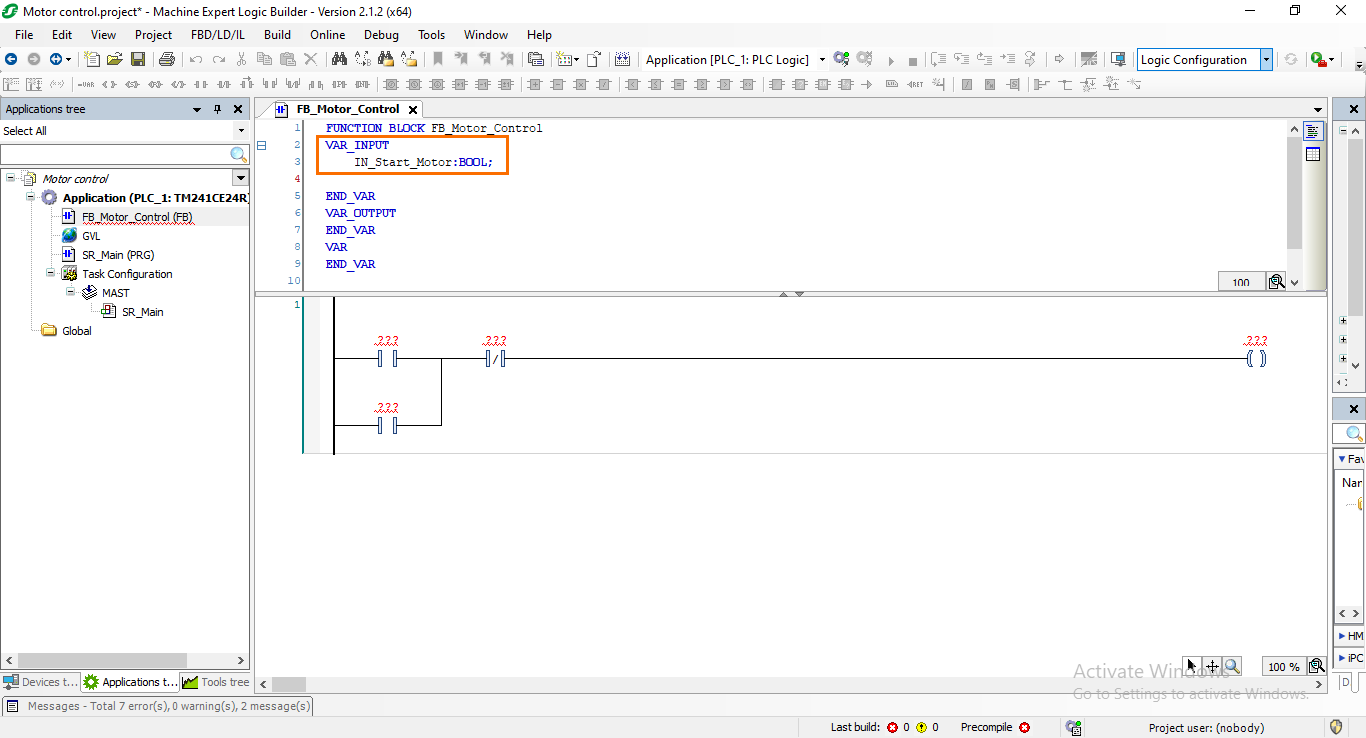Insert a reset coil from ladder toolbar
Image resolution: width=1366 pixels, height=738 pixels.
coord(155,84)
